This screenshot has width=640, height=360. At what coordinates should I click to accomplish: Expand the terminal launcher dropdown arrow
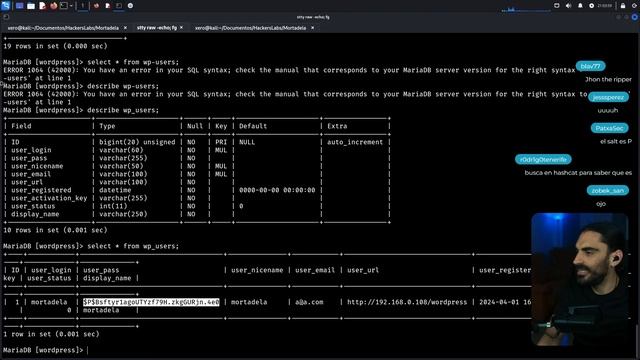[x=71, y=6]
